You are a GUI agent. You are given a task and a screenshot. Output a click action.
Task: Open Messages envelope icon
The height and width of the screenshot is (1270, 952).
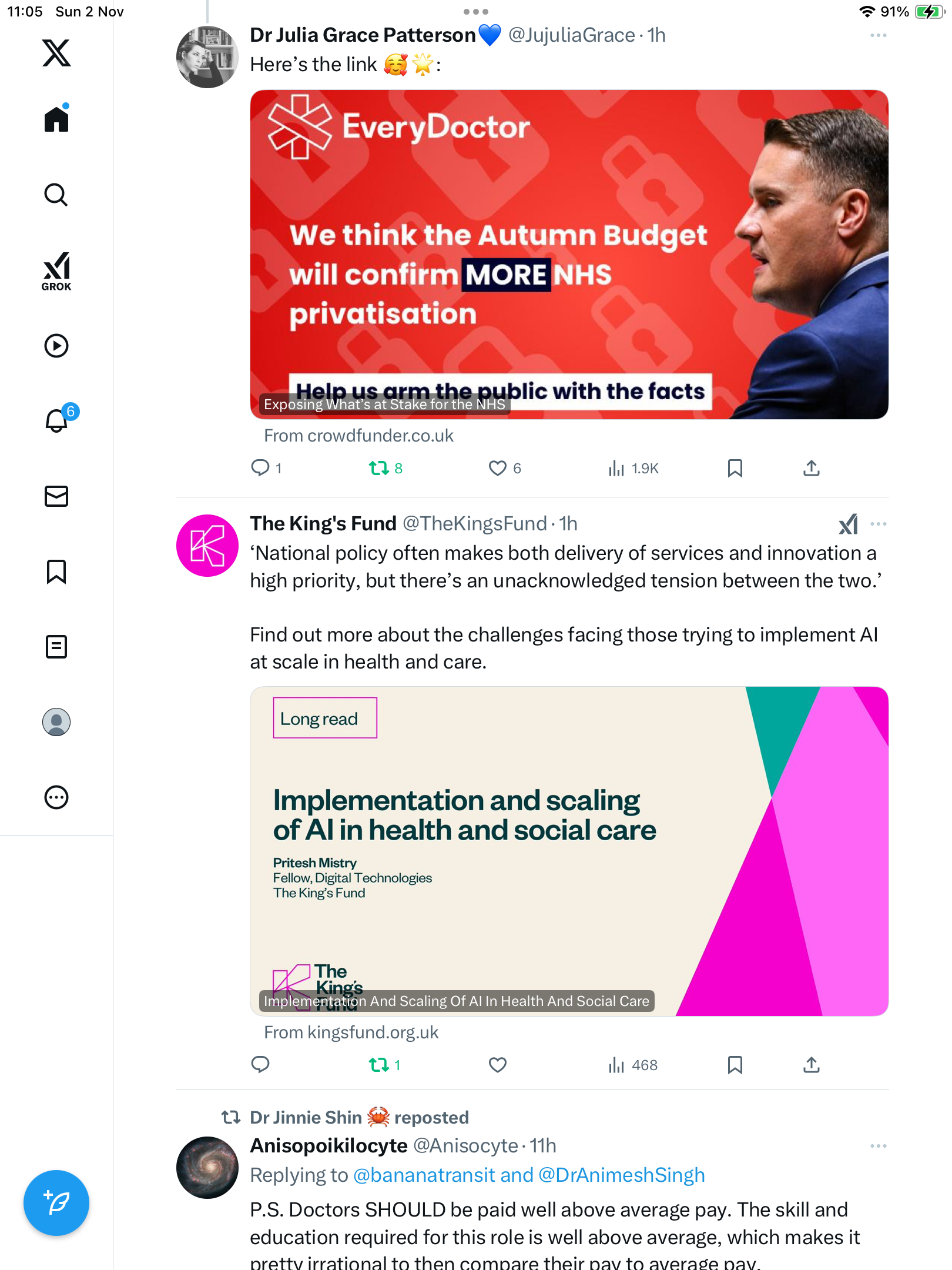pyautogui.click(x=56, y=496)
